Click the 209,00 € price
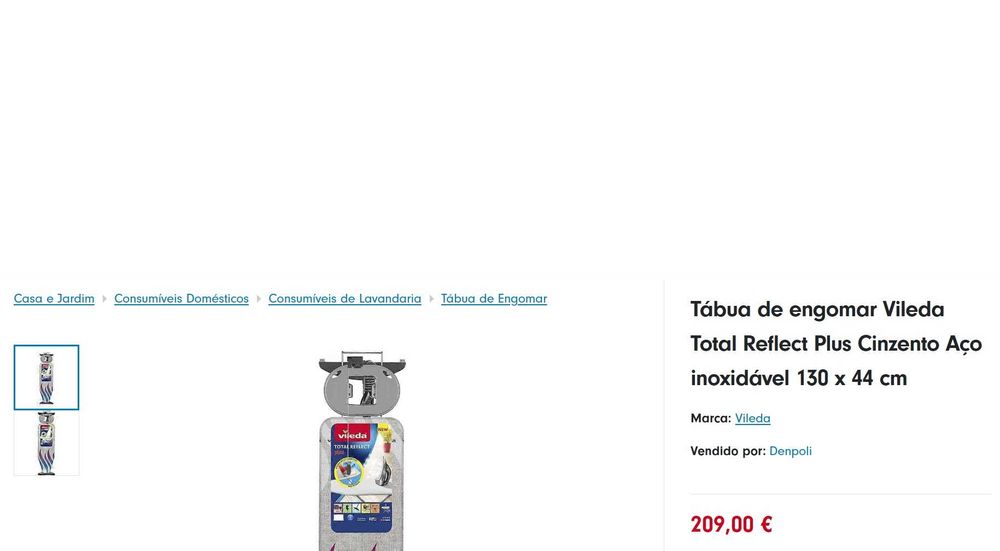 coord(731,524)
